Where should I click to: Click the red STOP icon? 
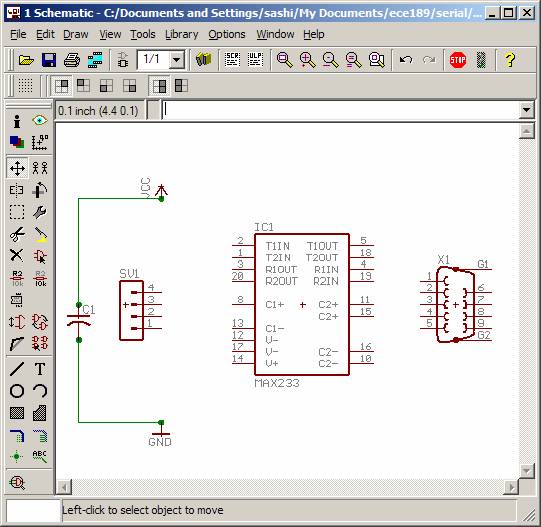tap(458, 60)
